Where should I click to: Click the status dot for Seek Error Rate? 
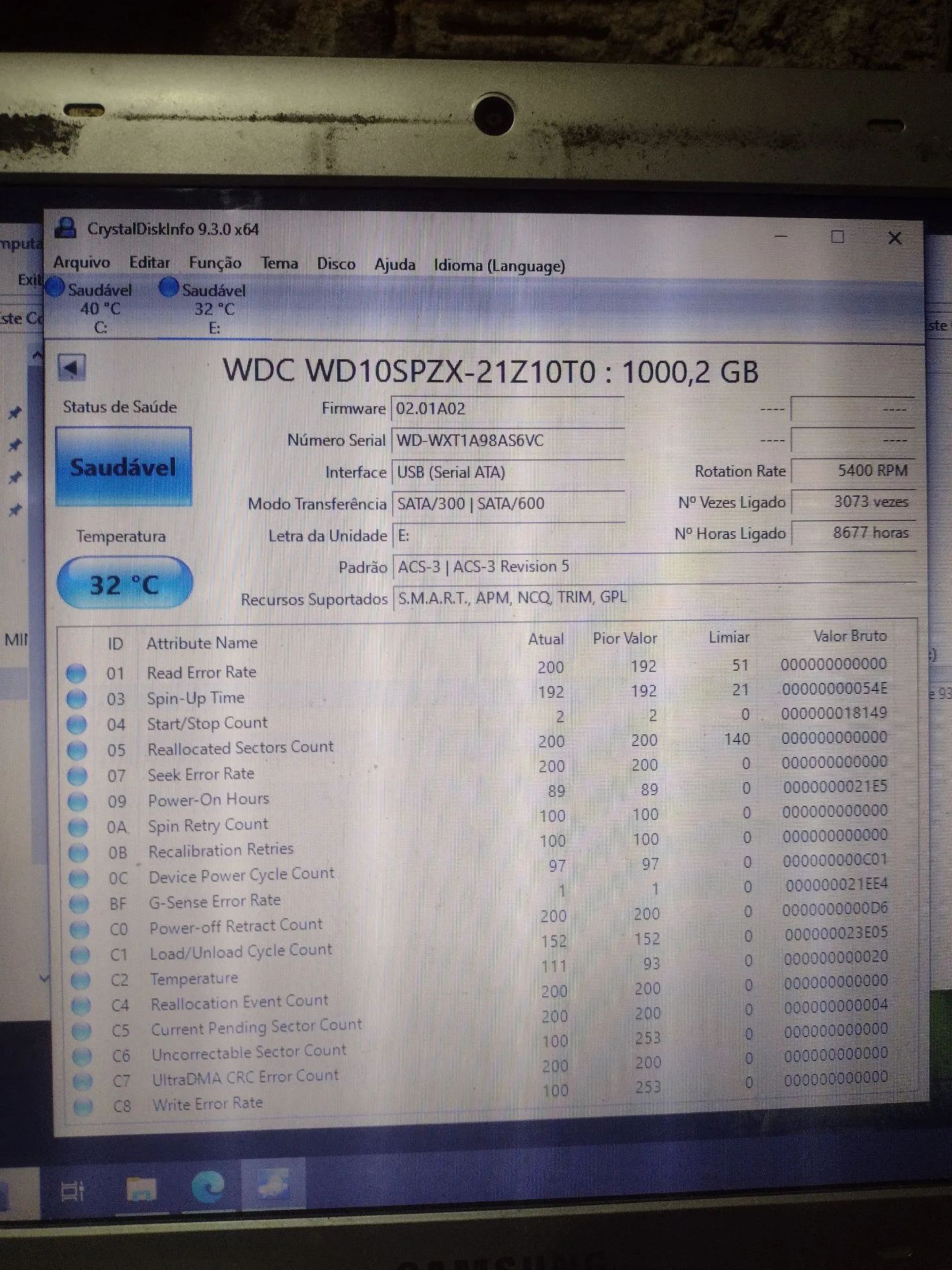click(x=77, y=775)
